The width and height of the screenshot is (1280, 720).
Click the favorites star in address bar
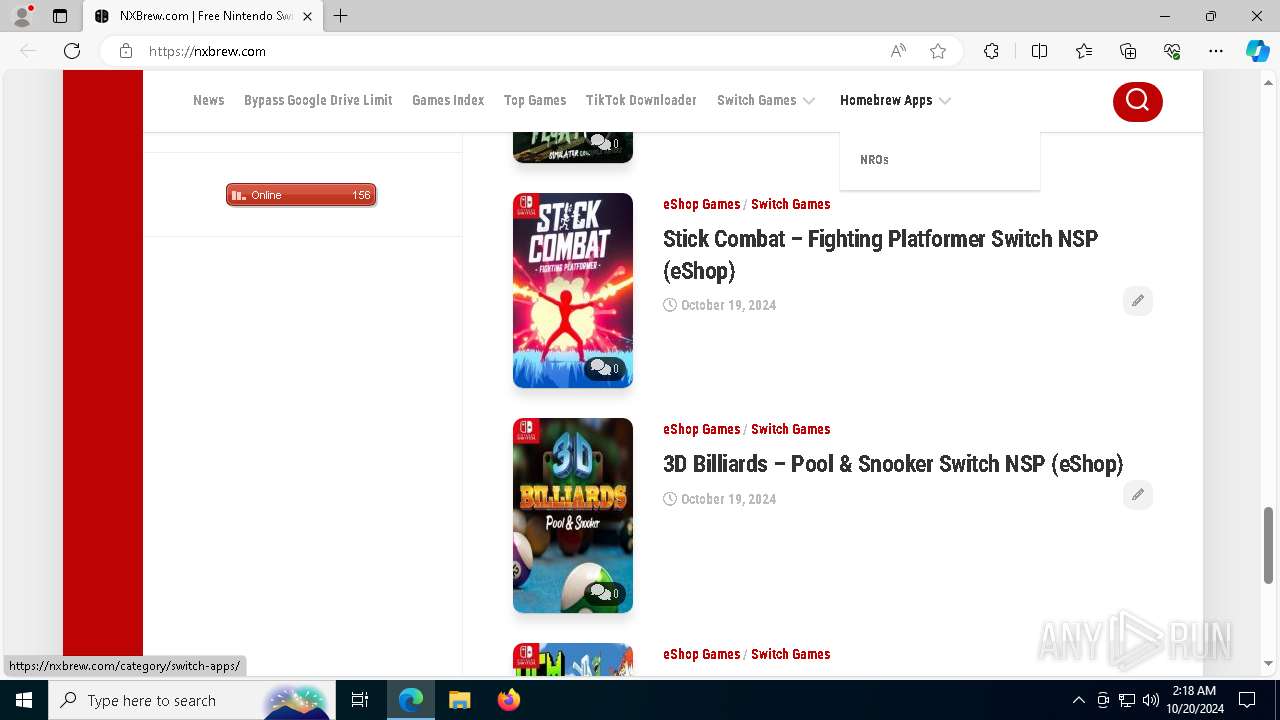point(938,51)
